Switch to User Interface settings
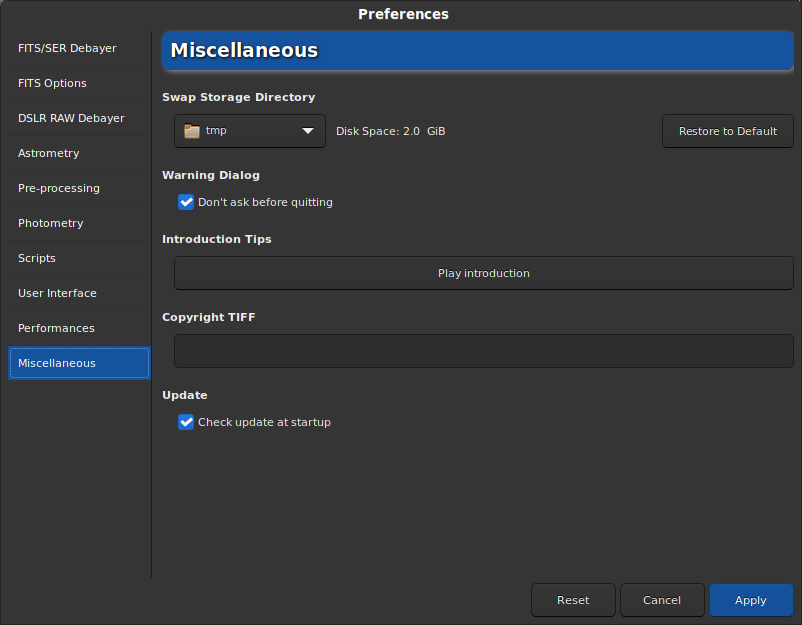Image resolution: width=802 pixels, height=625 pixels. coord(57,293)
